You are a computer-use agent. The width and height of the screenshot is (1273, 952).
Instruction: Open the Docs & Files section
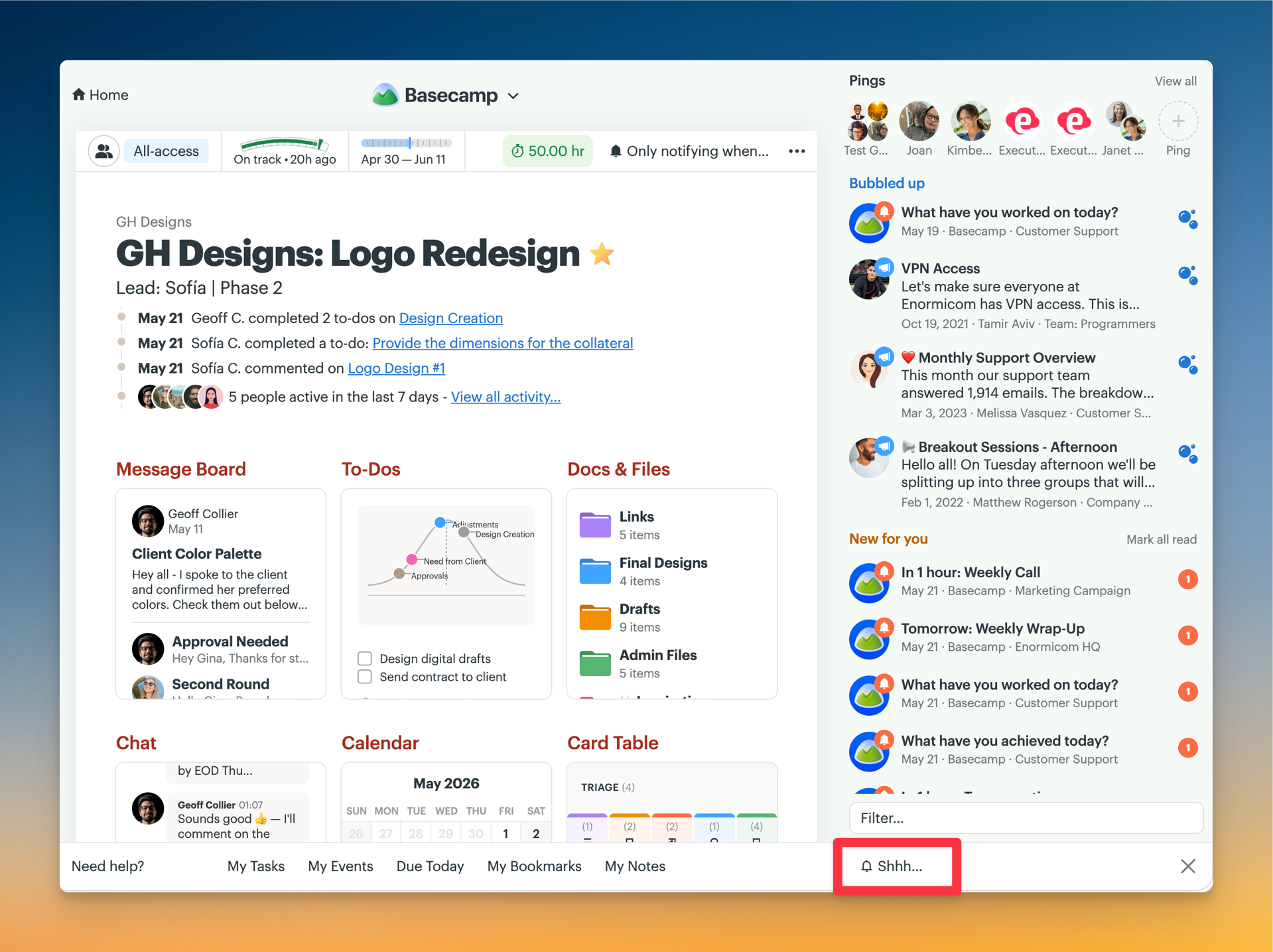(618, 469)
